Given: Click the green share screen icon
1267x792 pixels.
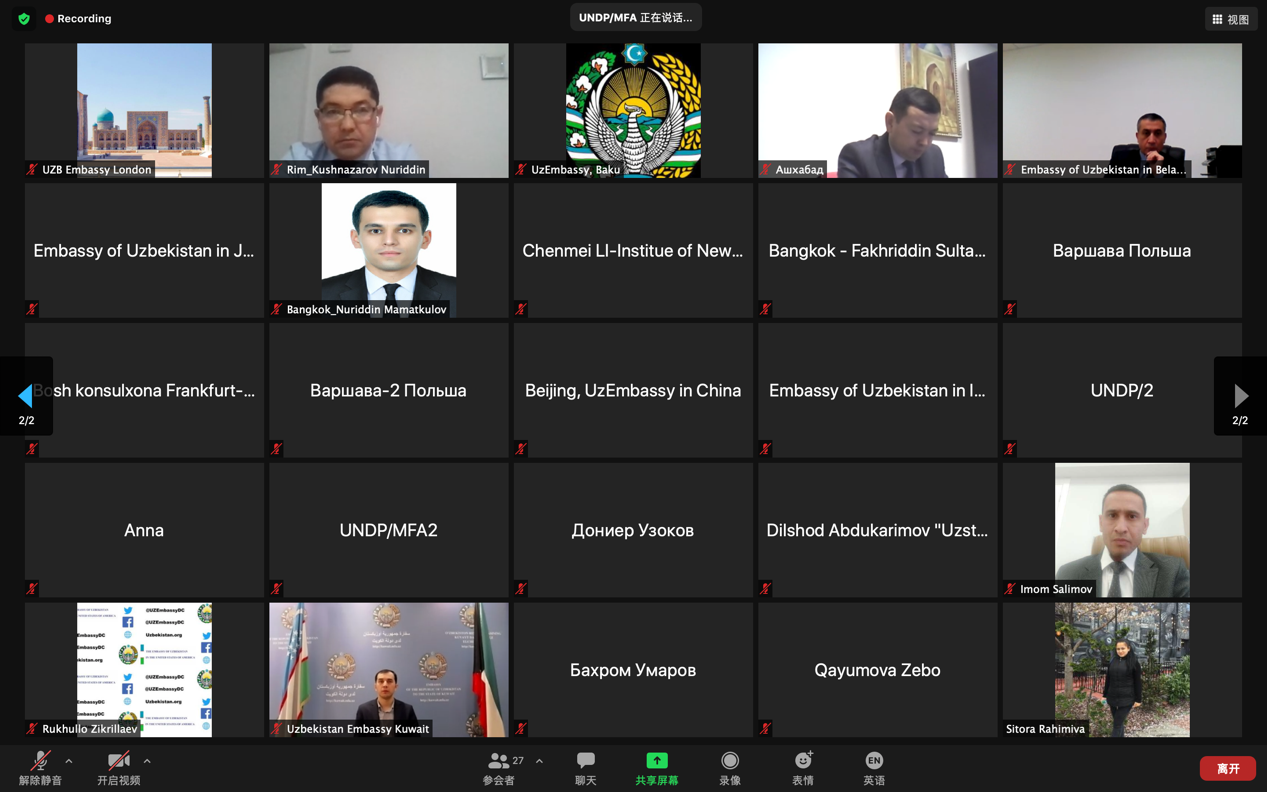Looking at the screenshot, I should coord(656,761).
